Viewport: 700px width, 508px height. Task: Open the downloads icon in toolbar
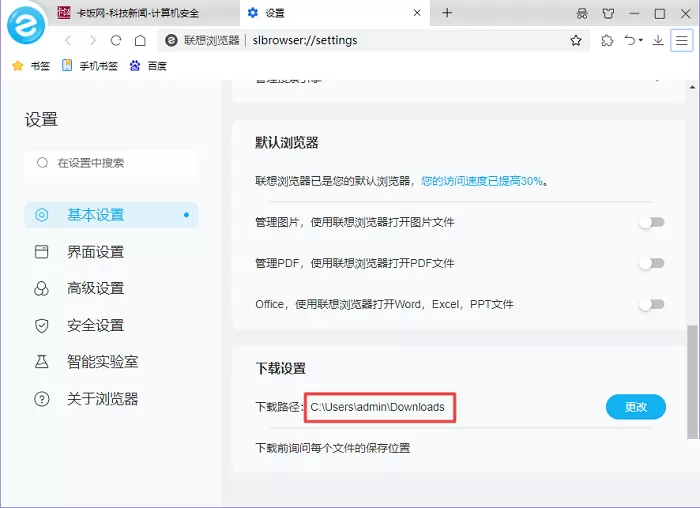(x=658, y=41)
